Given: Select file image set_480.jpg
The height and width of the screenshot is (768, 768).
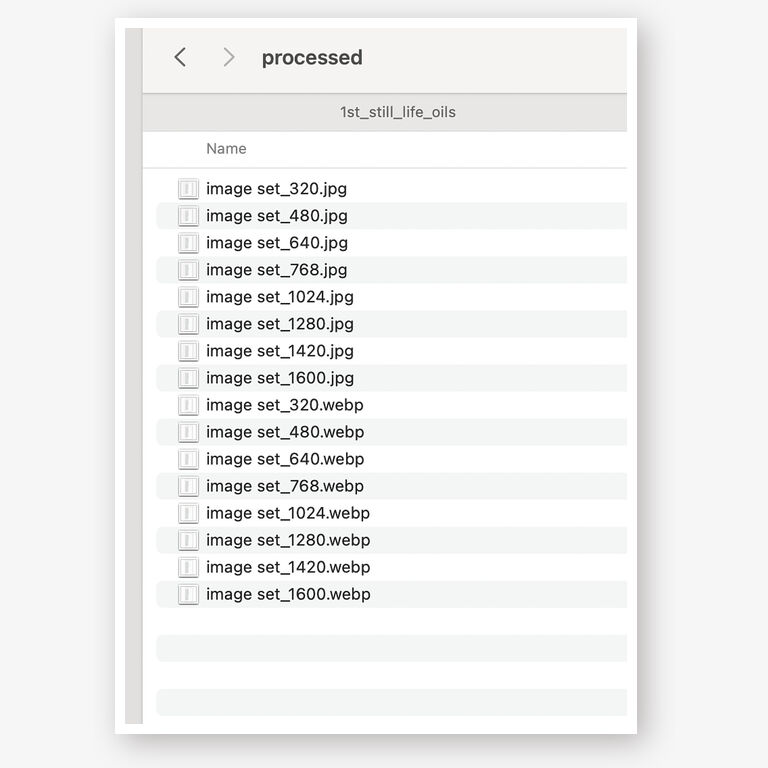Looking at the screenshot, I should [276, 216].
